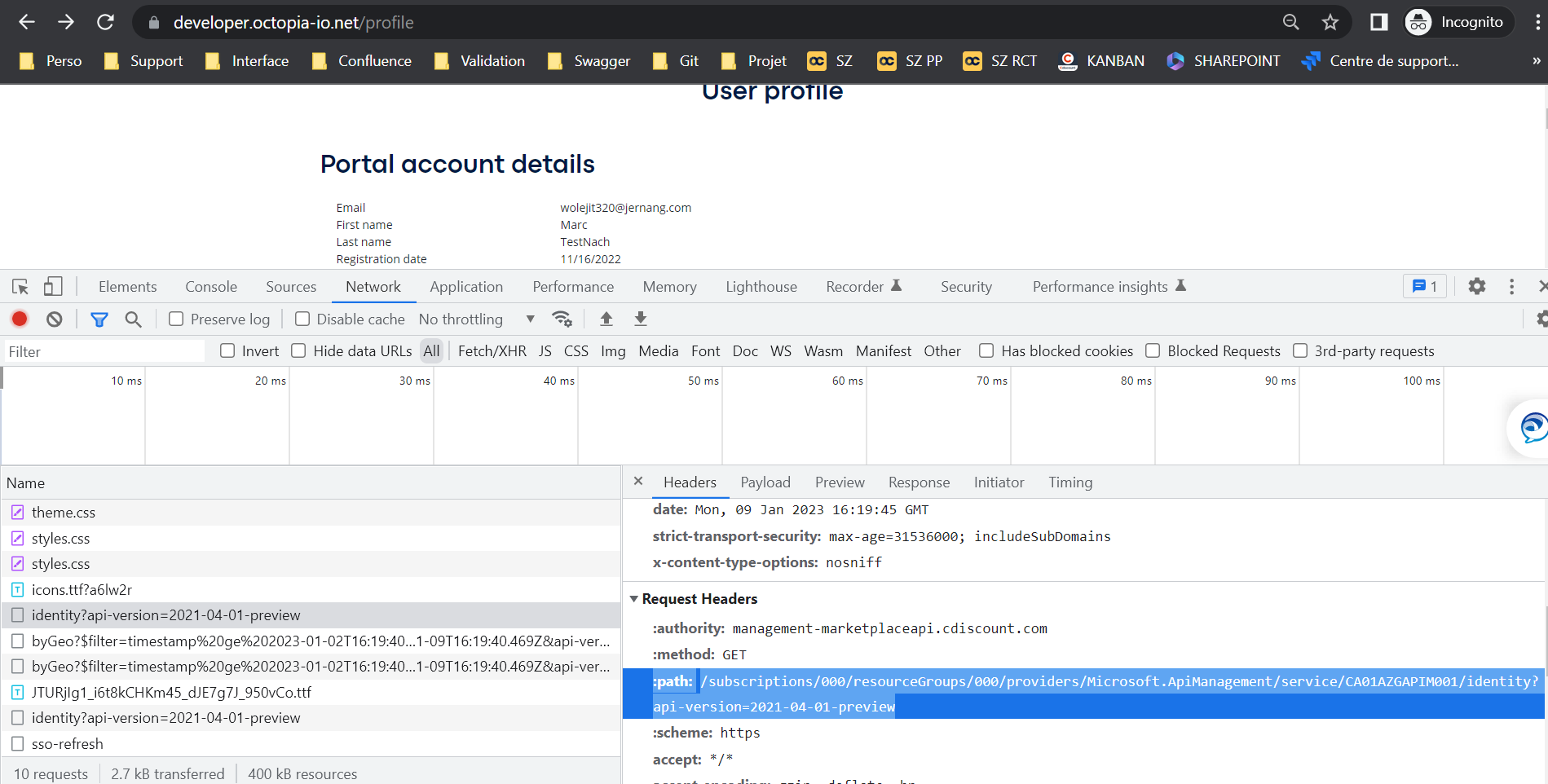Open the Lighthouse tab

click(x=761, y=287)
